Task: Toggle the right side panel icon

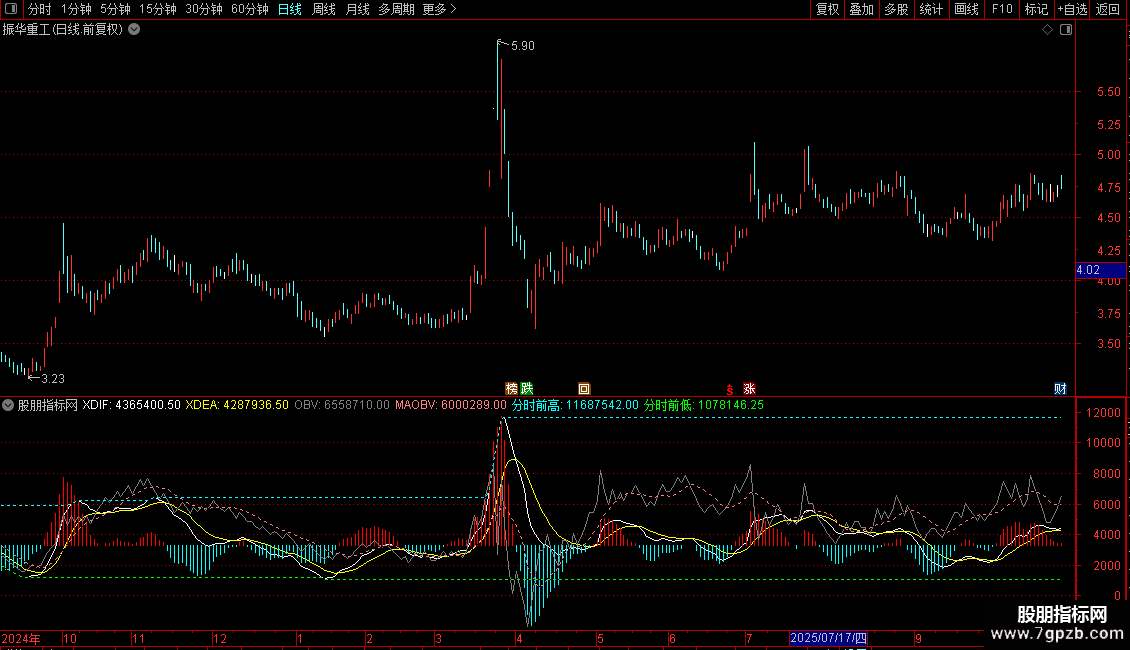Action: (x=1066, y=30)
